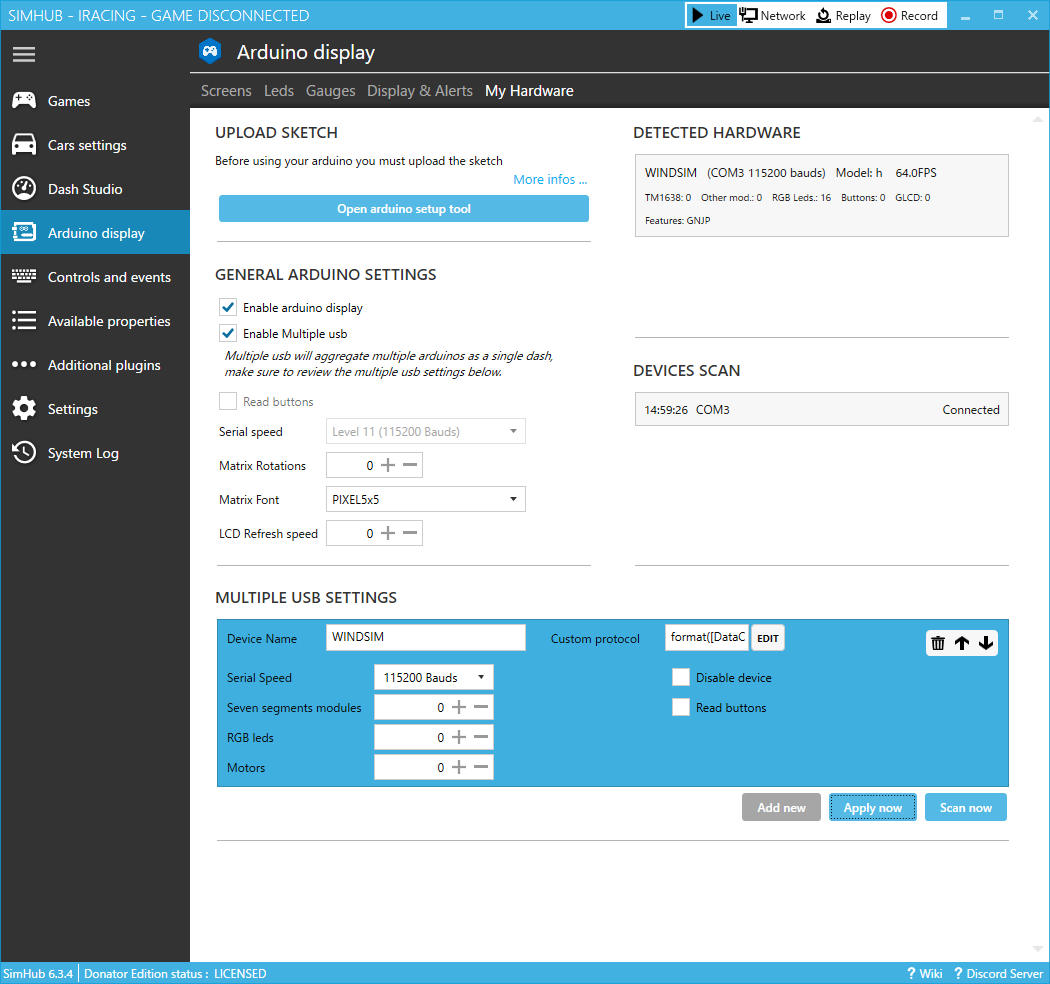Click scrollbar up arrow at top
1050x984 pixels.
pyautogui.click(x=1037, y=119)
